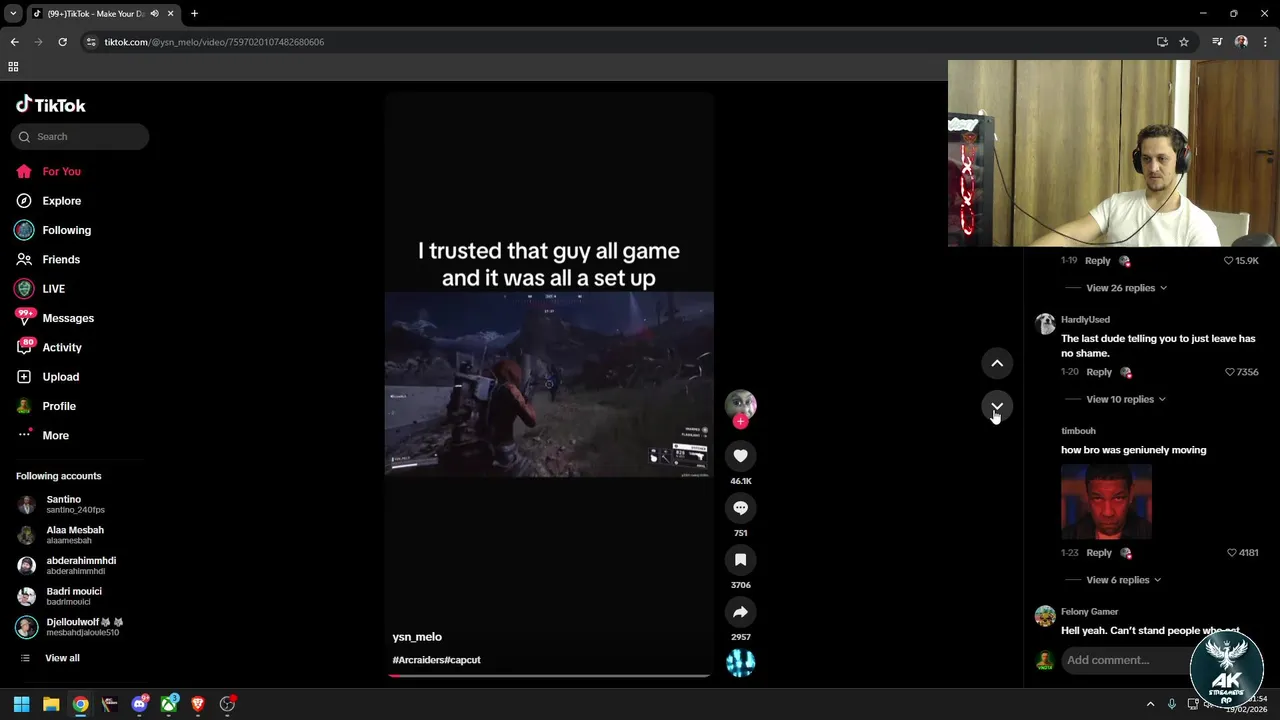The width and height of the screenshot is (1280, 720).
Task: Go to previous video with up arrow
Action: [x=997, y=363]
